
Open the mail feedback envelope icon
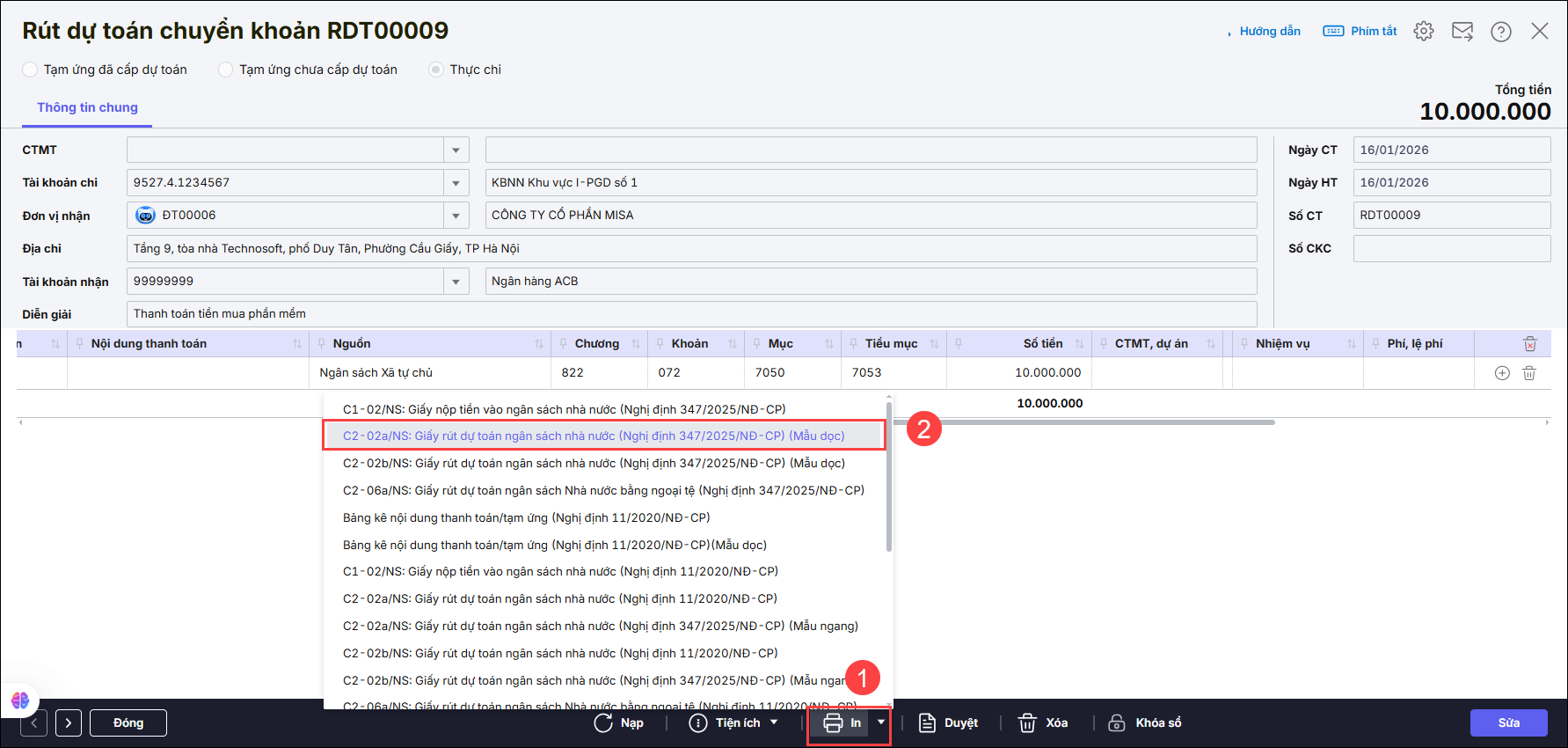pos(1462,31)
